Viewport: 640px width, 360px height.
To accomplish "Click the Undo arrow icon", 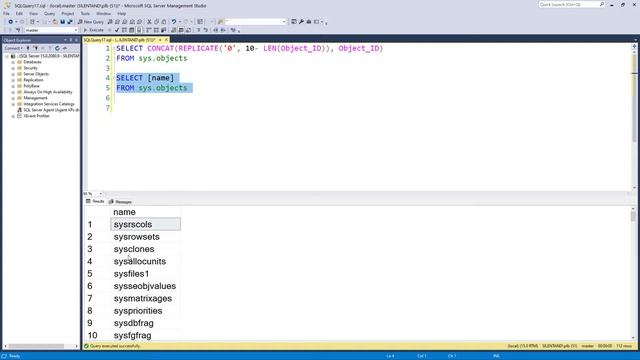I will (x=174, y=22).
